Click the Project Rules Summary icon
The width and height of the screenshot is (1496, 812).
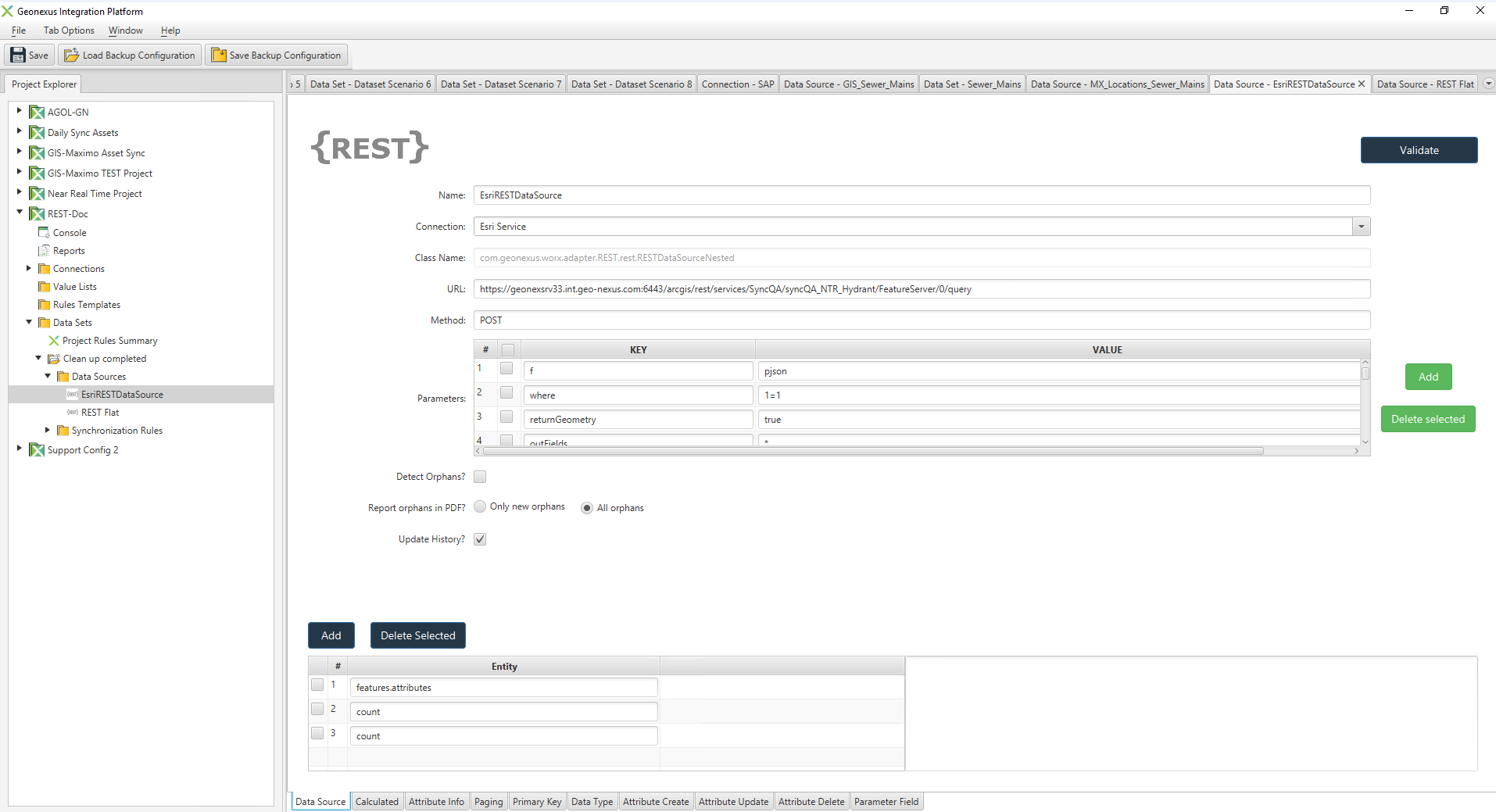pyautogui.click(x=54, y=341)
